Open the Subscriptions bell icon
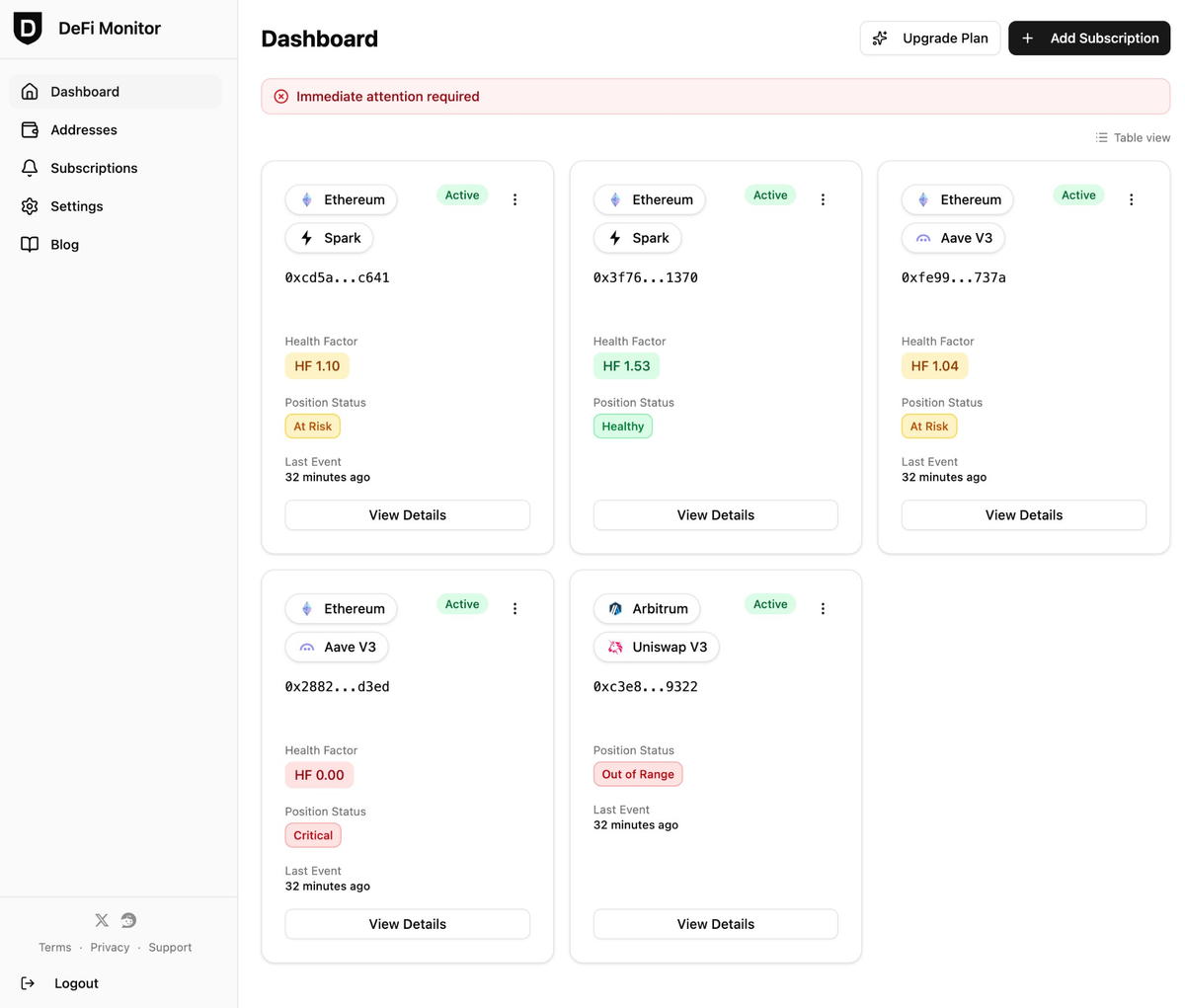 coord(29,168)
